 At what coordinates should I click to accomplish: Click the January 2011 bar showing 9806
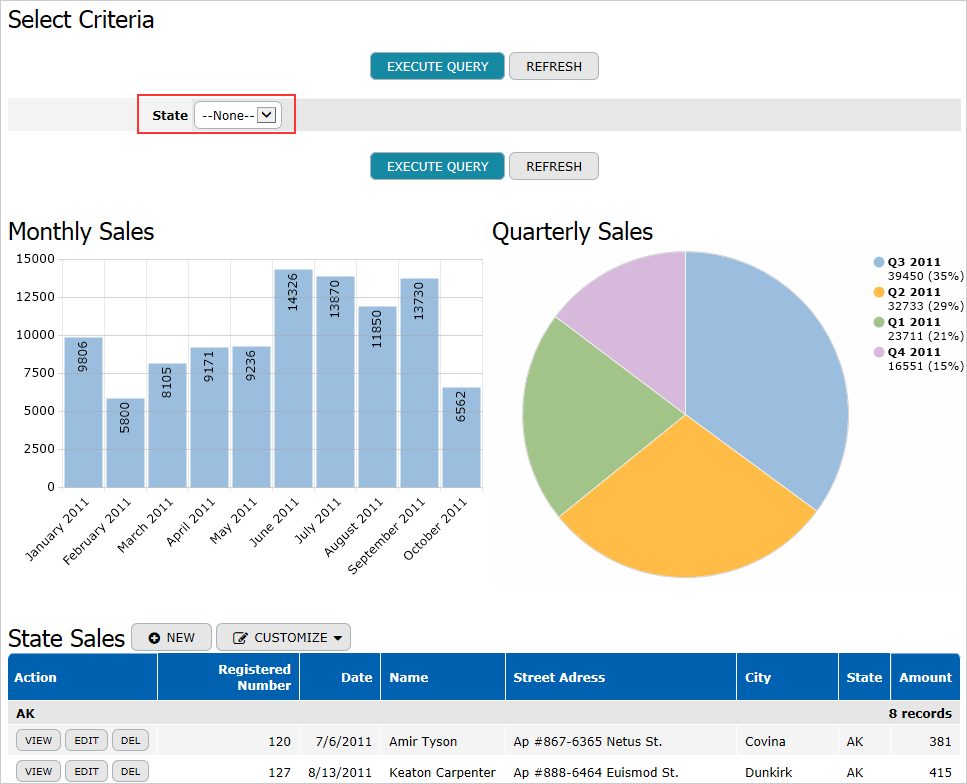(x=83, y=413)
